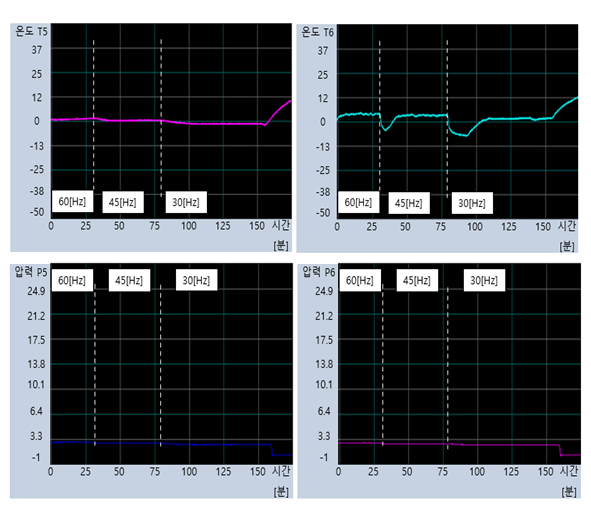Click the 압력 P6 axis title
Image resolution: width=591 pixels, height=506 pixels.
[318, 271]
